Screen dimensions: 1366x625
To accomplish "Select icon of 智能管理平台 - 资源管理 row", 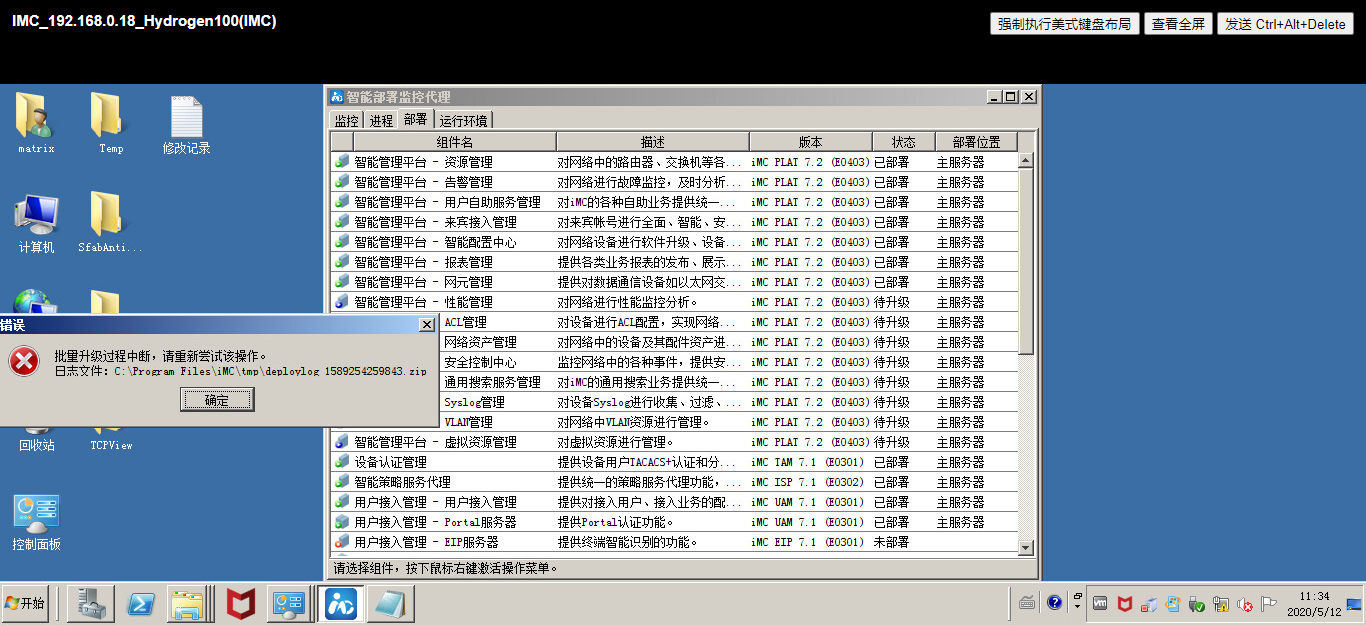I will coord(342,162).
